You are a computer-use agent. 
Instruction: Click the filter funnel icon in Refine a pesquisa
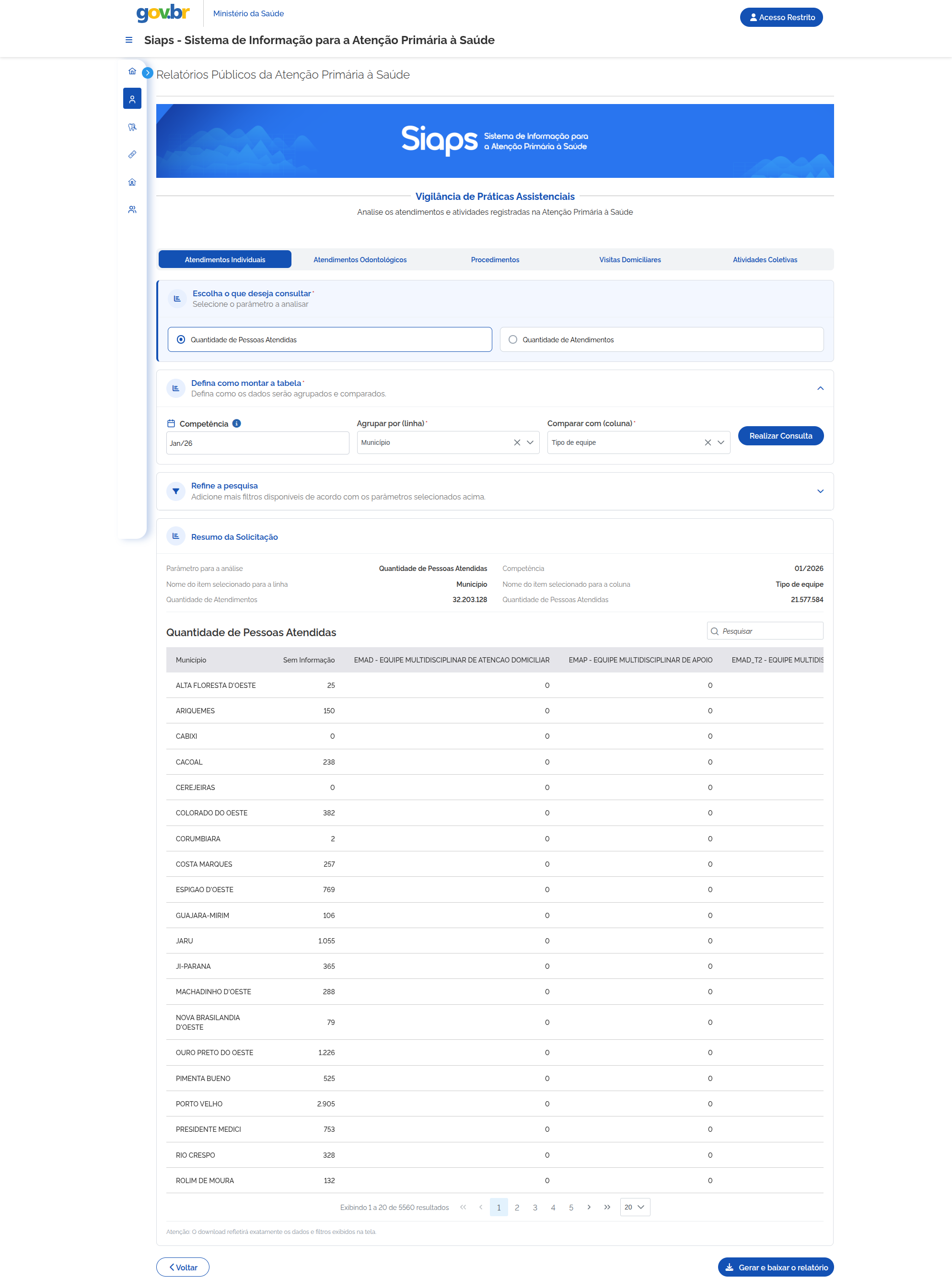tap(176, 492)
